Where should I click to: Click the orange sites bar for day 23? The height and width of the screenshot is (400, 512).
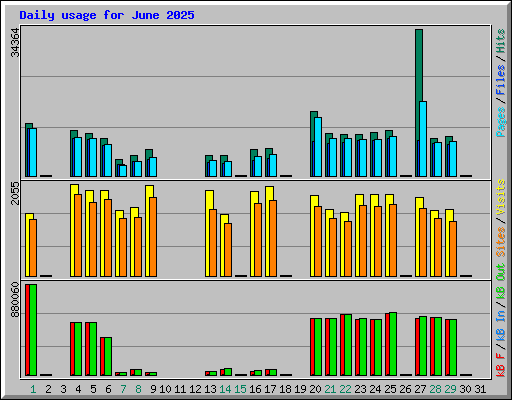(x=363, y=241)
